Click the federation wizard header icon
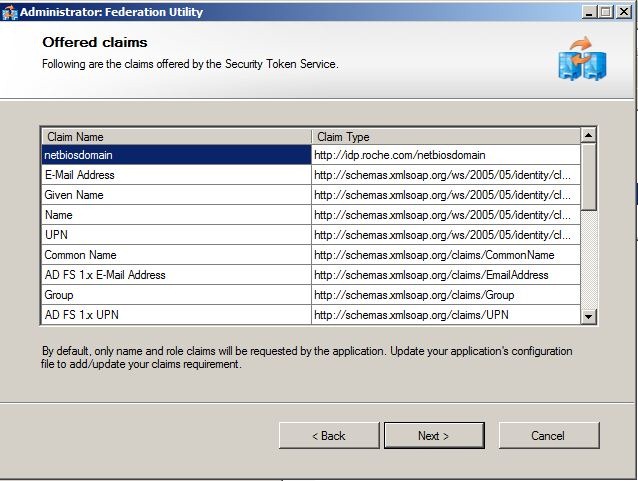 pos(582,59)
